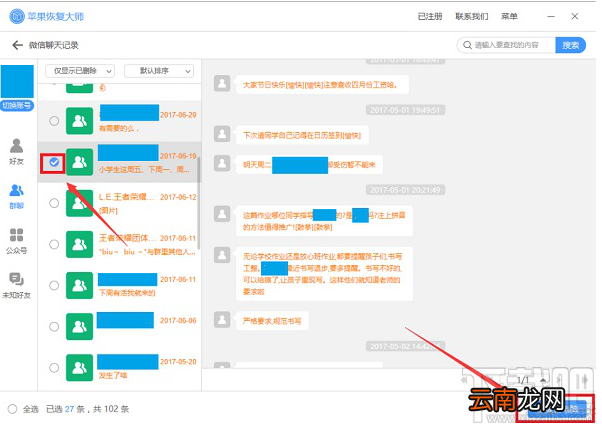Viewport: 602px width, 428px height.
Task: Select radio button of L.E.王者荣耀 chat
Action: coord(54,203)
